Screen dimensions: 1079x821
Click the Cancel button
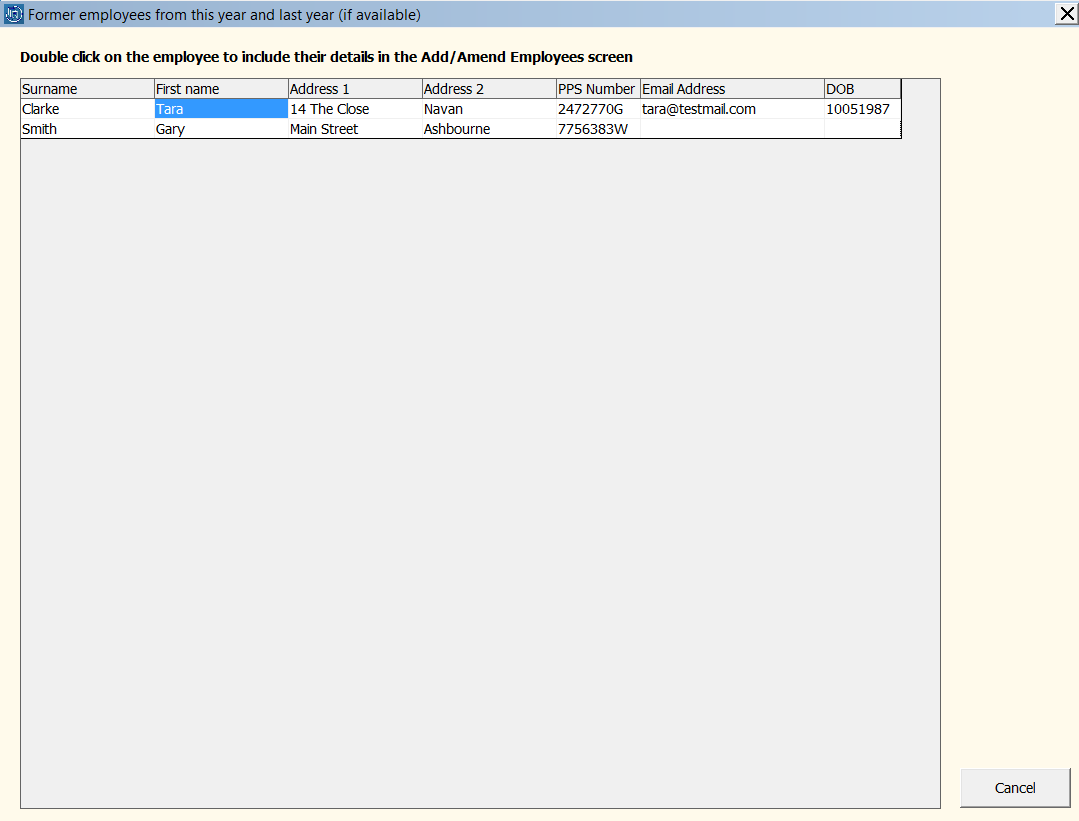(x=1015, y=788)
